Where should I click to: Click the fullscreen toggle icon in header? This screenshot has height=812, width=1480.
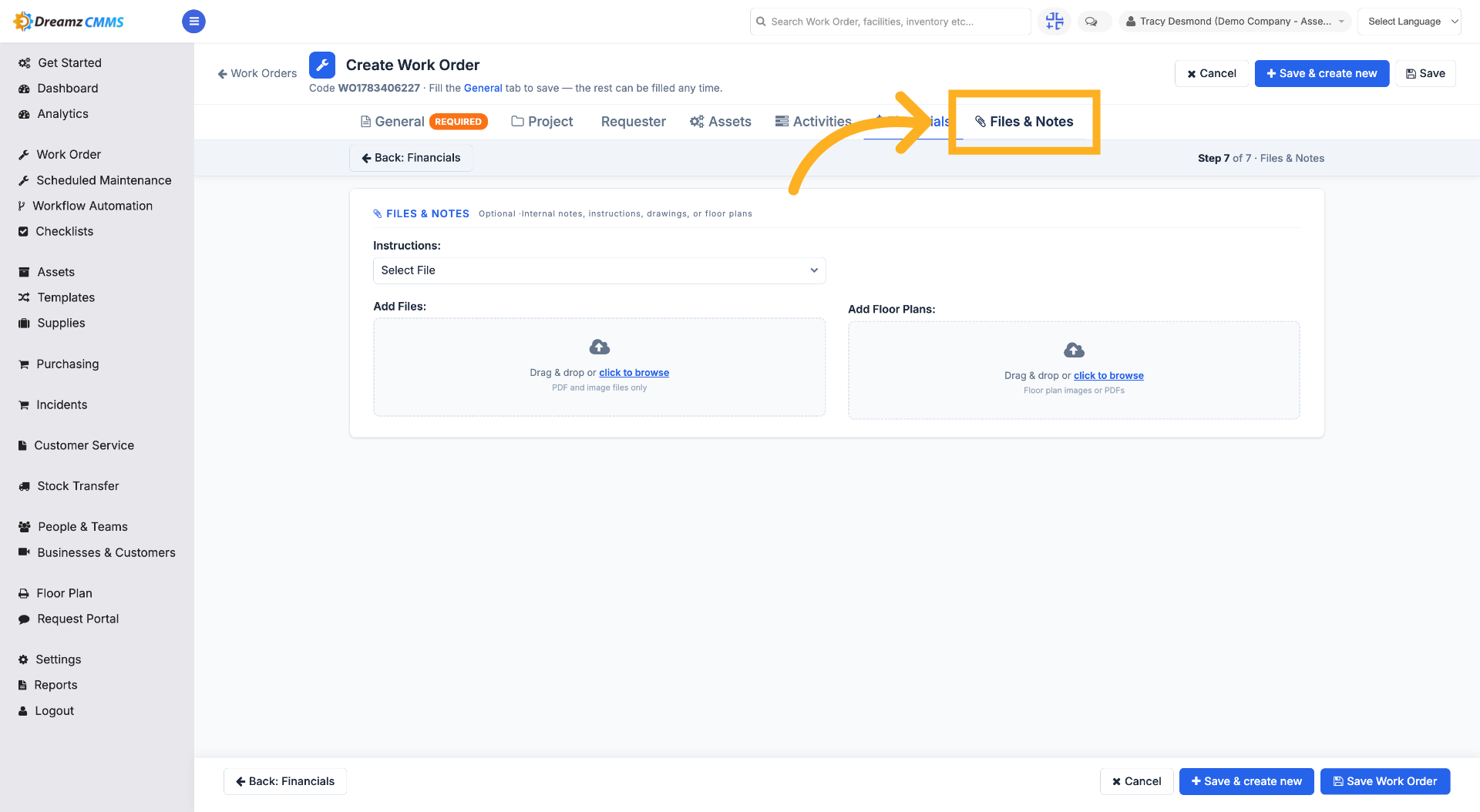(x=1054, y=22)
